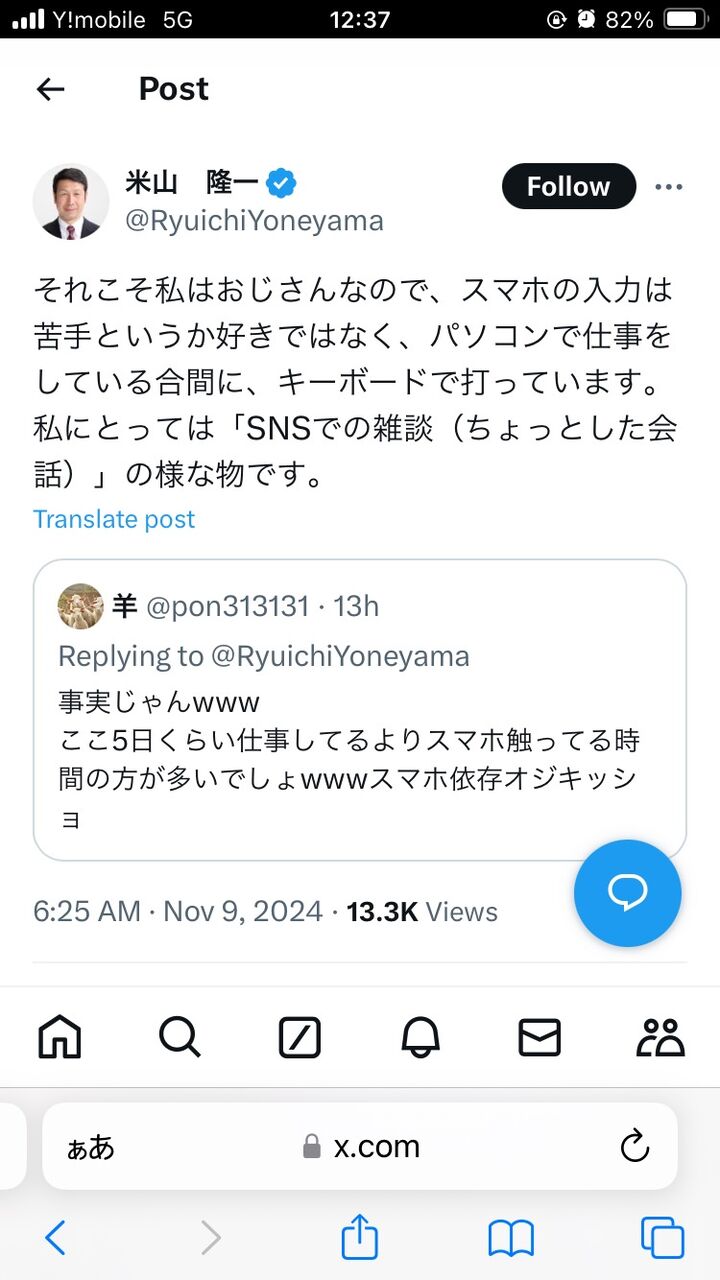The height and width of the screenshot is (1280, 720).
Task: Open the quoted post by @pon313131
Action: coord(360,709)
